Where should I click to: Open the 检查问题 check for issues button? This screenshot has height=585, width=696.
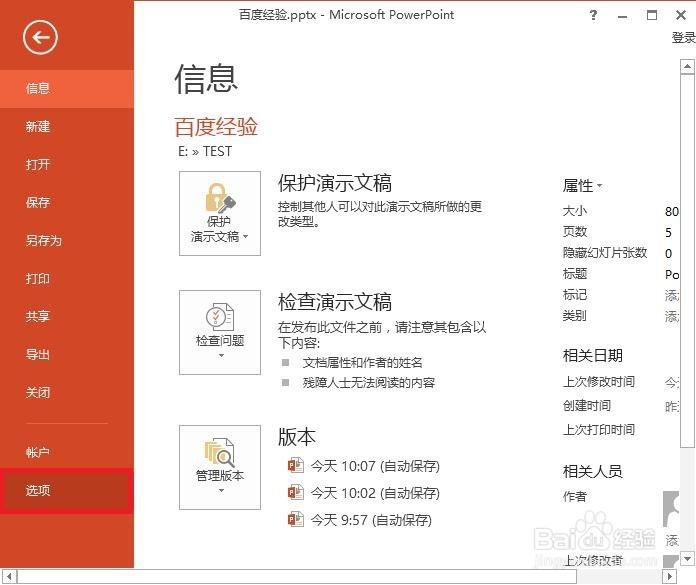pyautogui.click(x=220, y=332)
